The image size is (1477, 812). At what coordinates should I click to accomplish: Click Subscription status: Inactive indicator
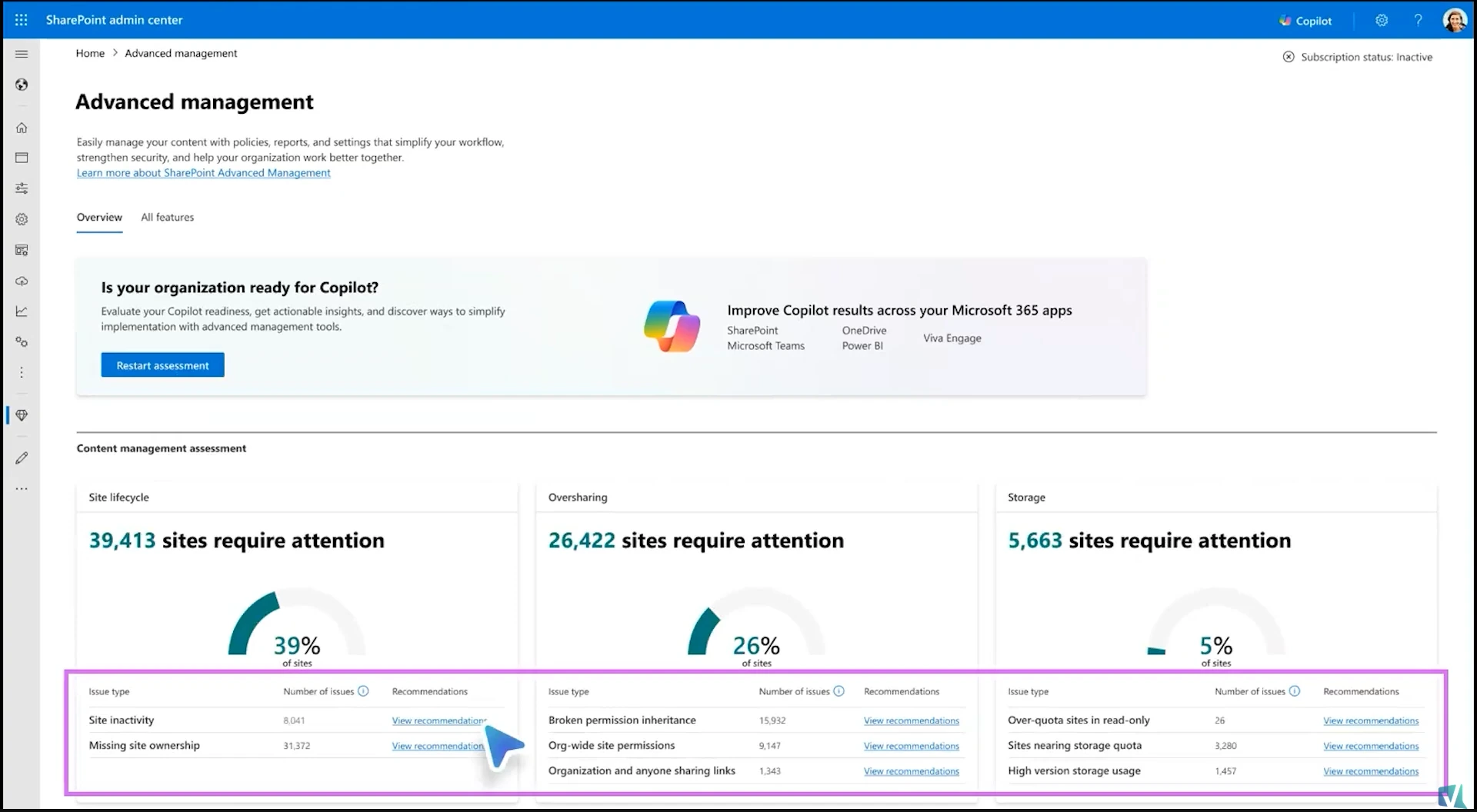pos(1357,57)
